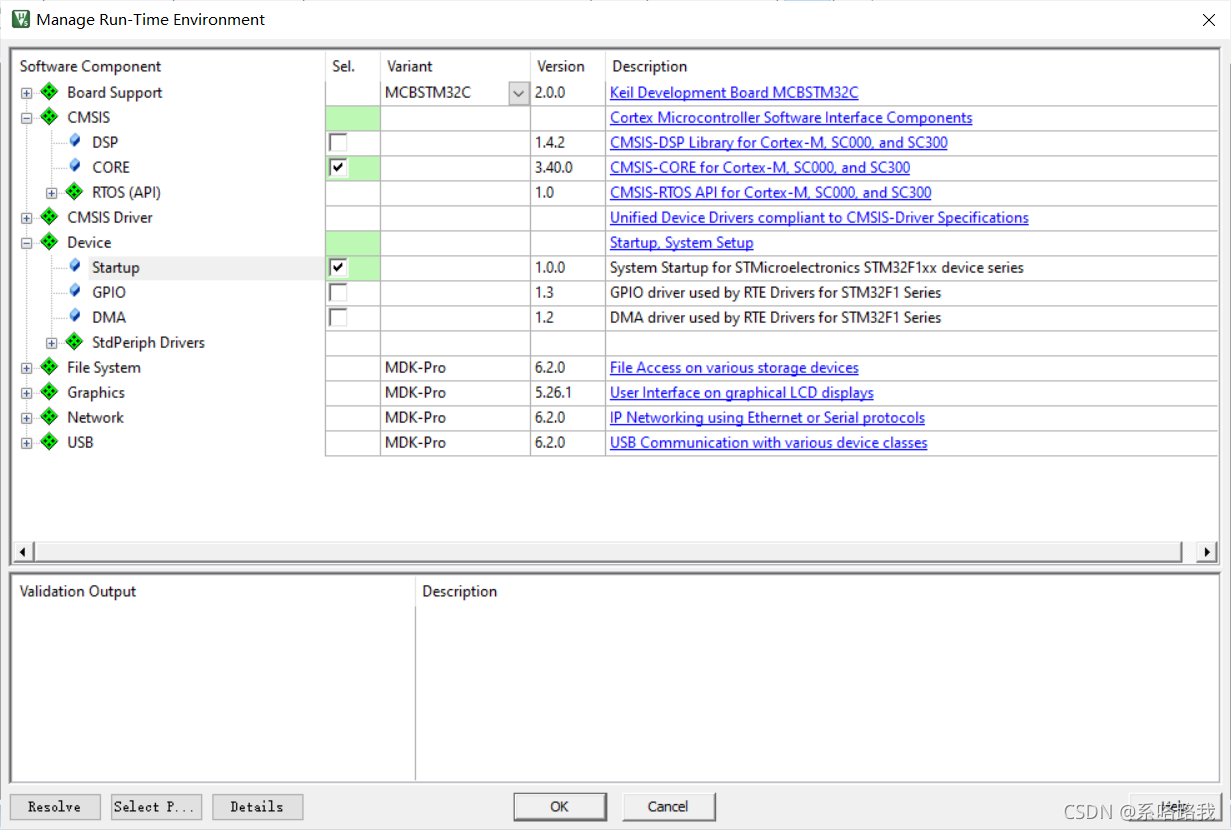The height and width of the screenshot is (830, 1231).
Task: Open the CMSIS-RTOS API link
Action: coord(771,192)
